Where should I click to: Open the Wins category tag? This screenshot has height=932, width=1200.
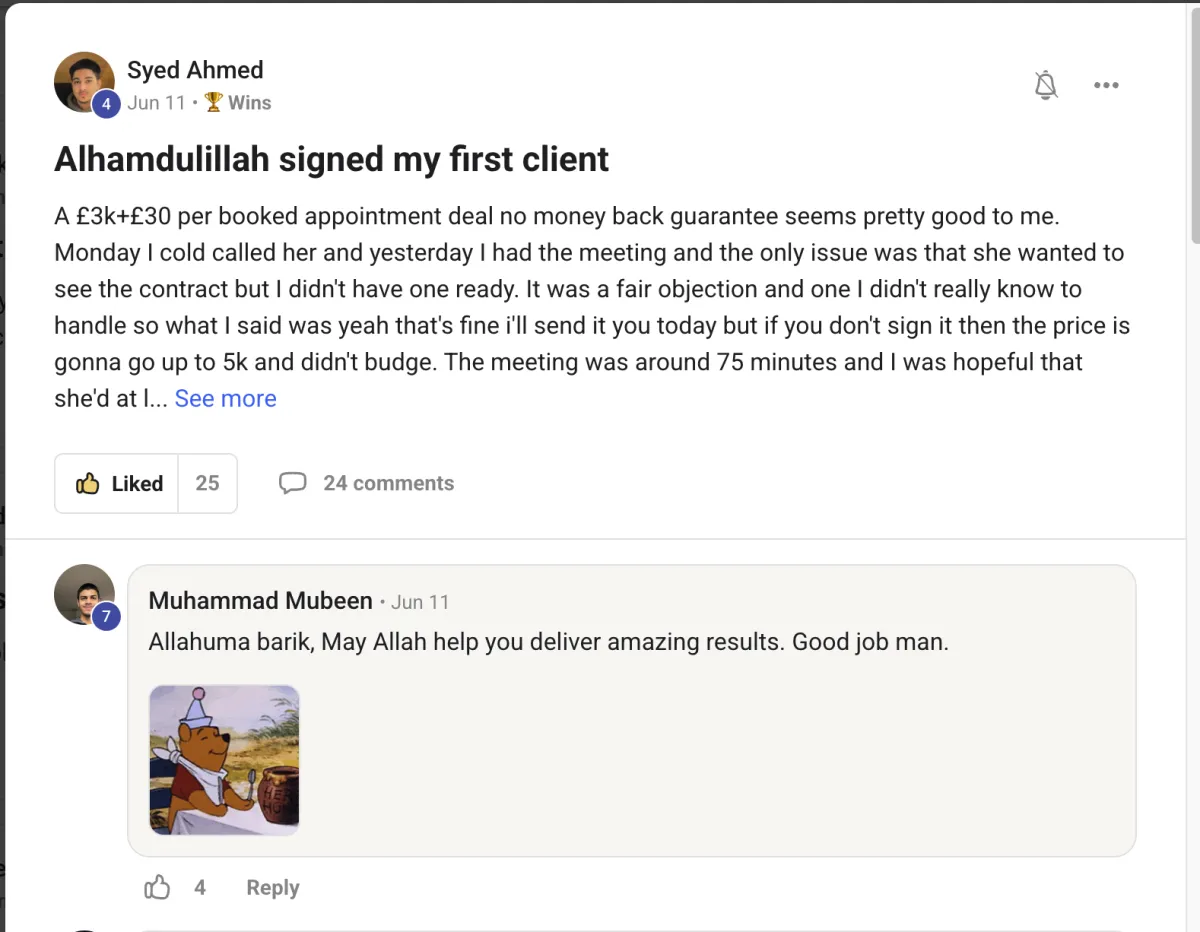point(249,102)
